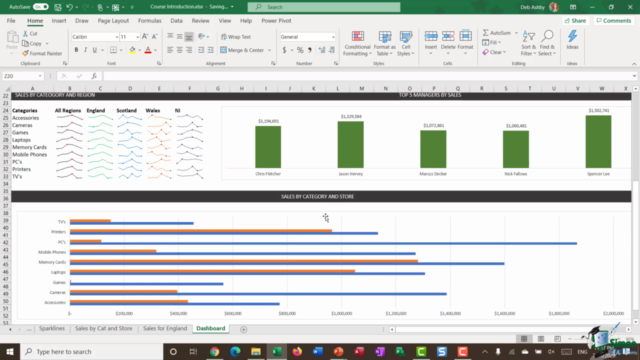Click the Format cells icon

click(x=465, y=37)
